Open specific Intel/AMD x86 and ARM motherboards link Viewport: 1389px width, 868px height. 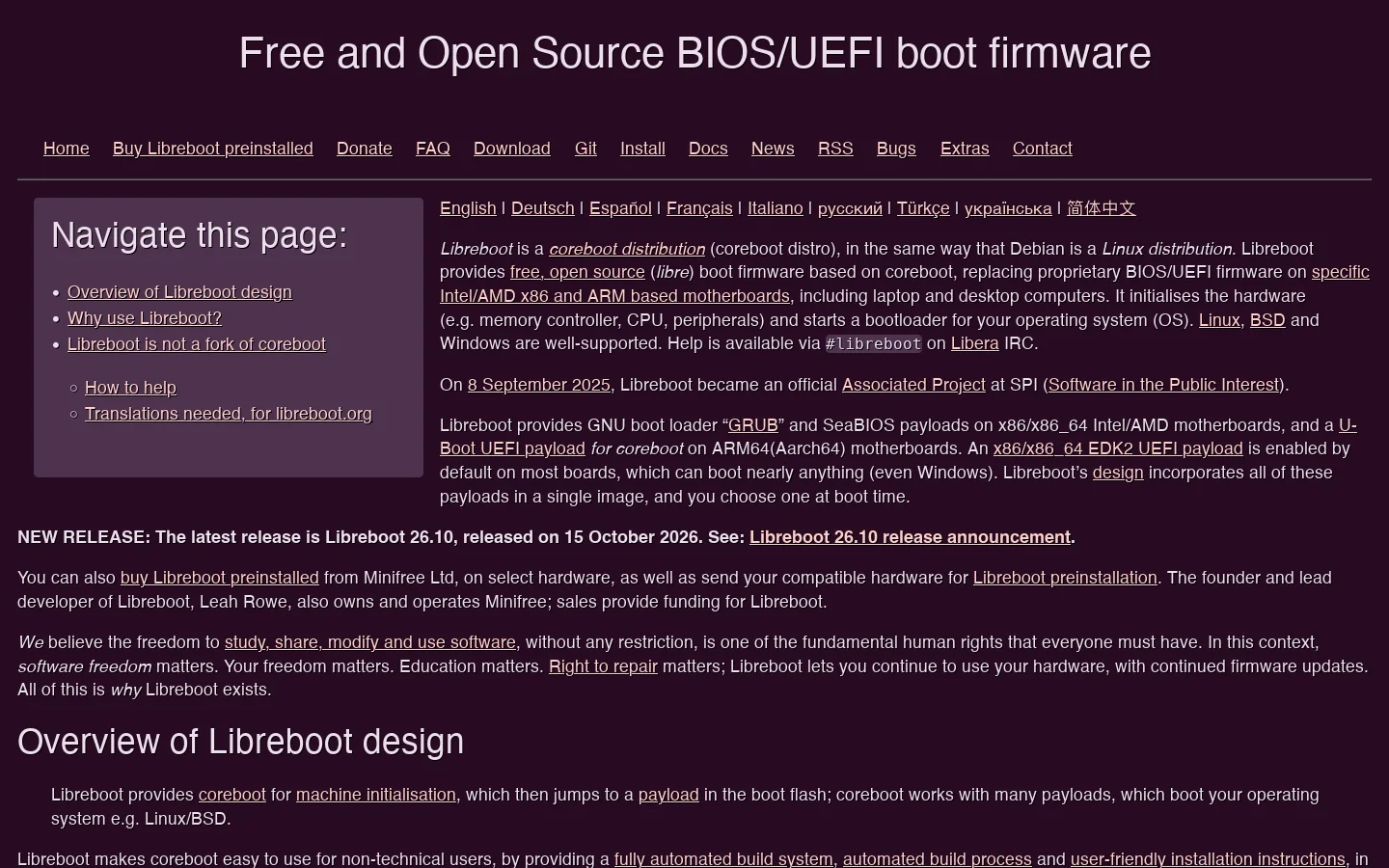[614, 296]
